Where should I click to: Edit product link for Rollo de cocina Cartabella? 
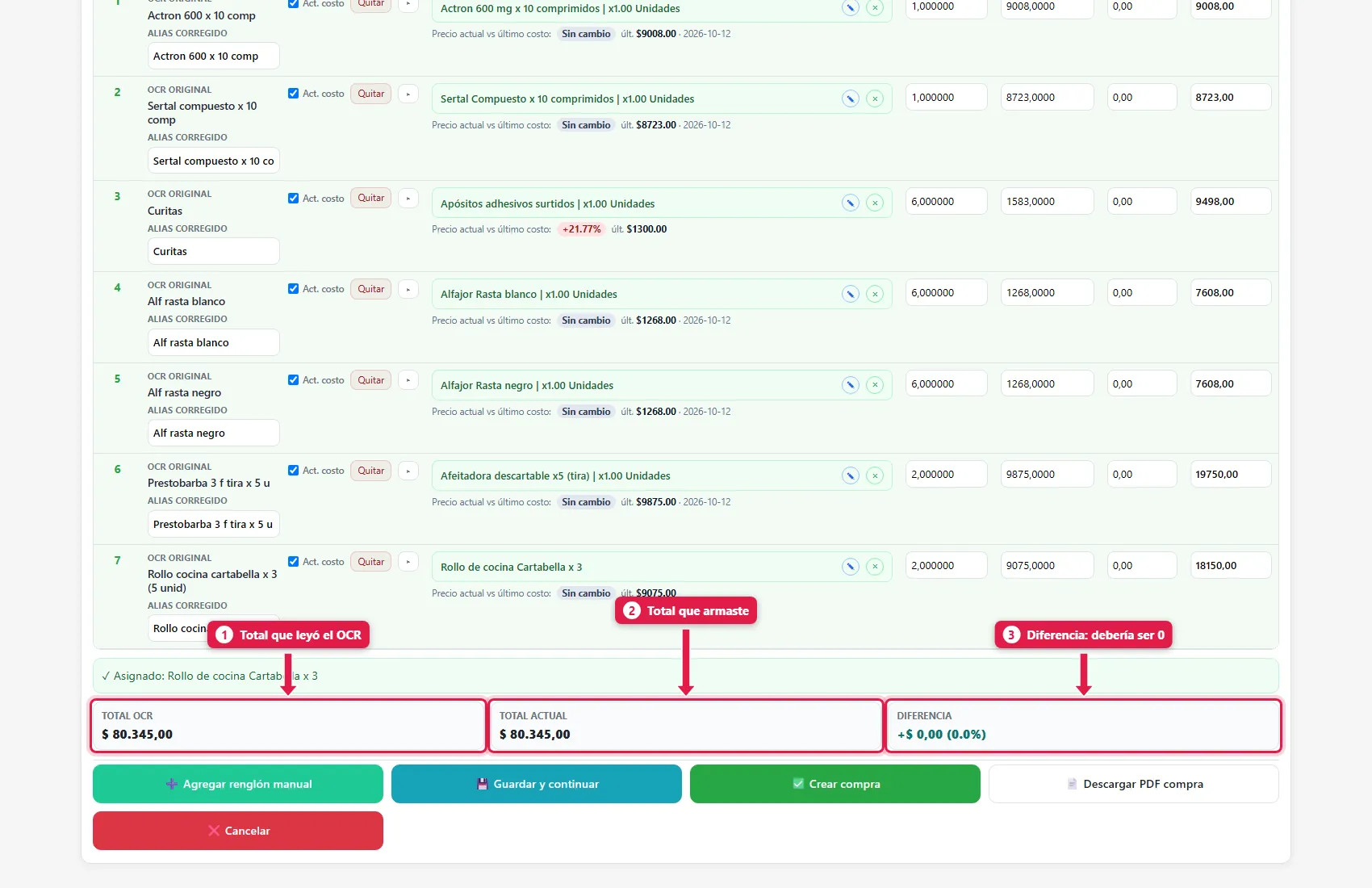pyautogui.click(x=850, y=567)
